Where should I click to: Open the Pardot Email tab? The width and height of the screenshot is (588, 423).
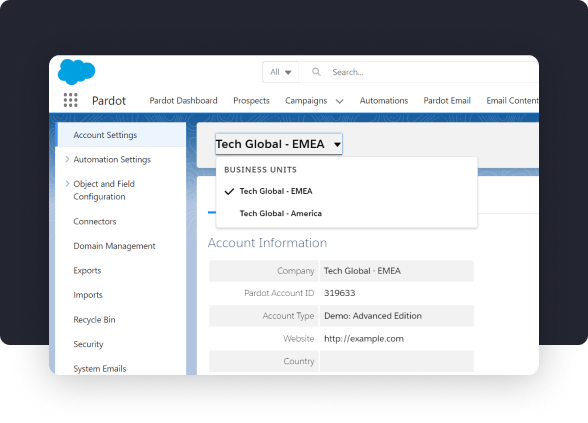pyautogui.click(x=447, y=100)
